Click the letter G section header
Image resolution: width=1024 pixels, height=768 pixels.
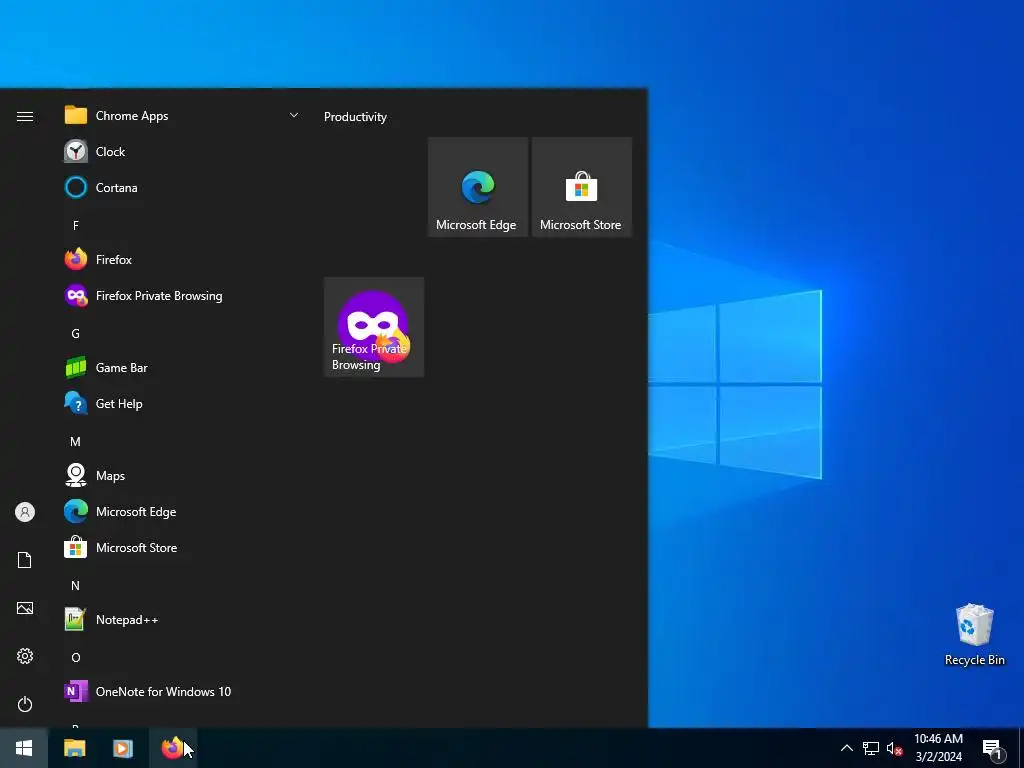tap(76, 334)
